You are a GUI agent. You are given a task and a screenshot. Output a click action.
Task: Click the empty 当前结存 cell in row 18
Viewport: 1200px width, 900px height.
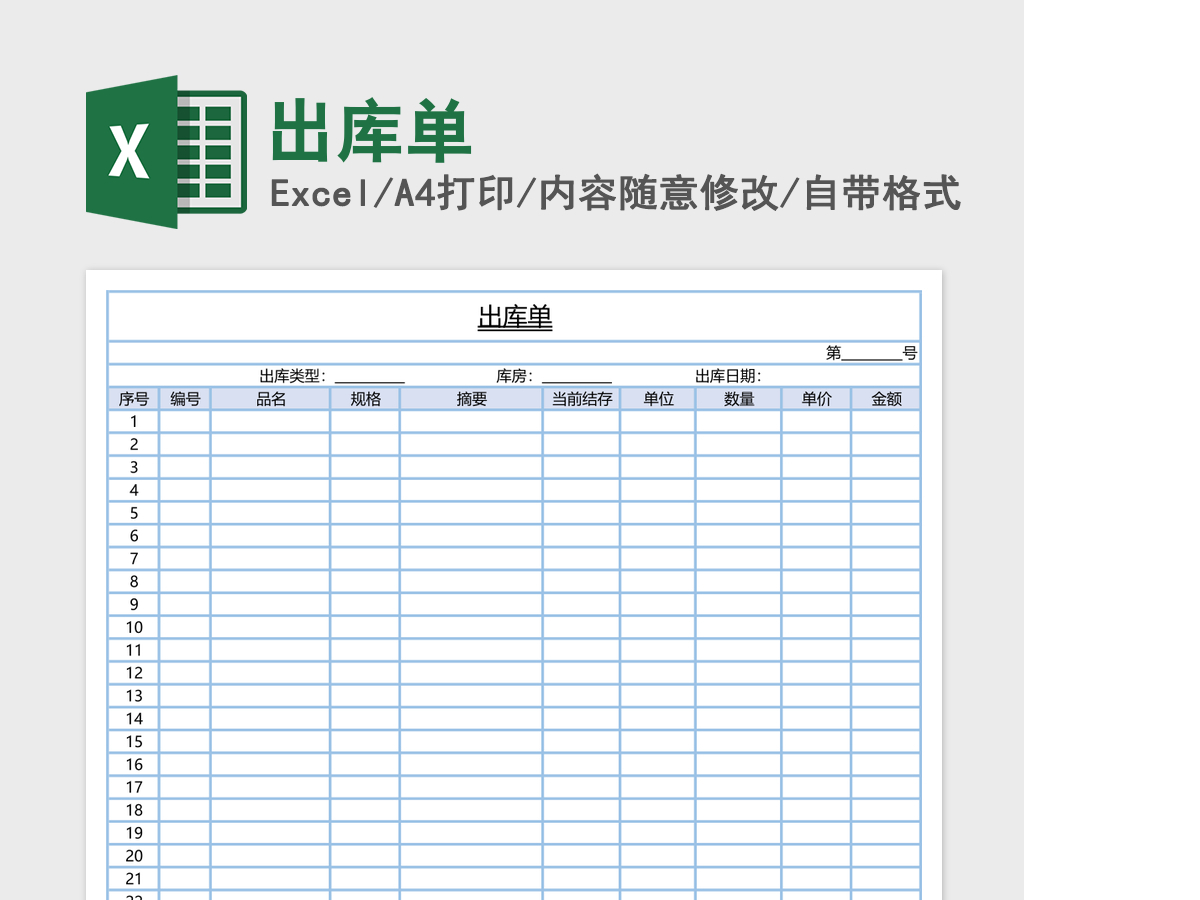[x=581, y=811]
